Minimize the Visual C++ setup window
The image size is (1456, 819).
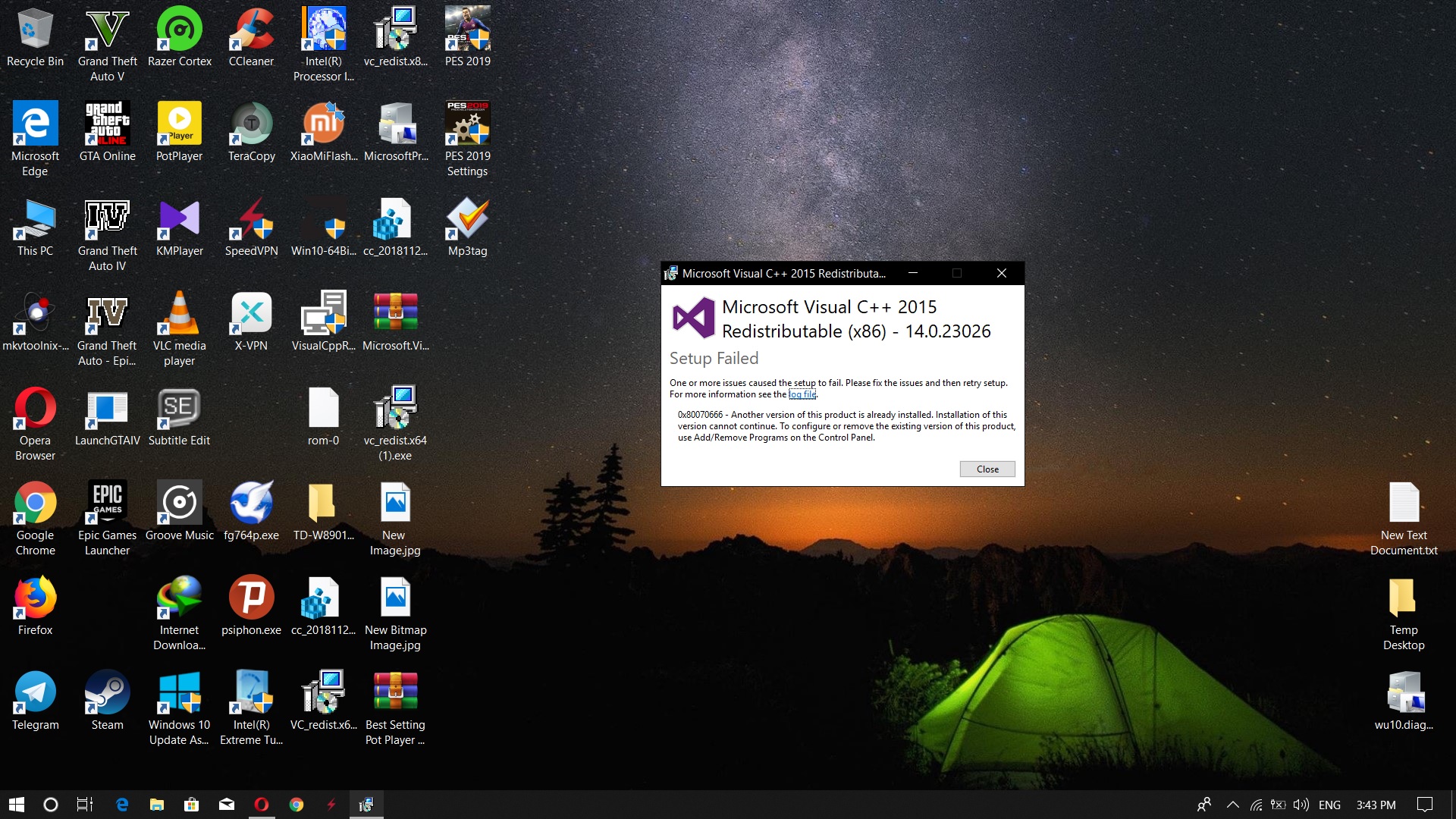tap(913, 273)
